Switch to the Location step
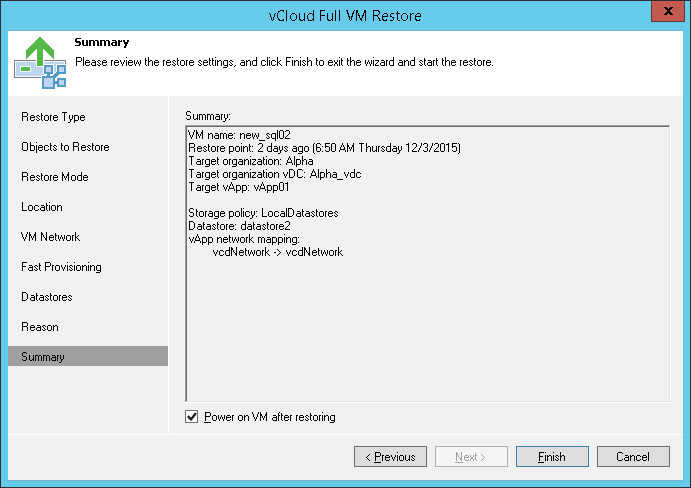The image size is (691, 488). [42, 207]
